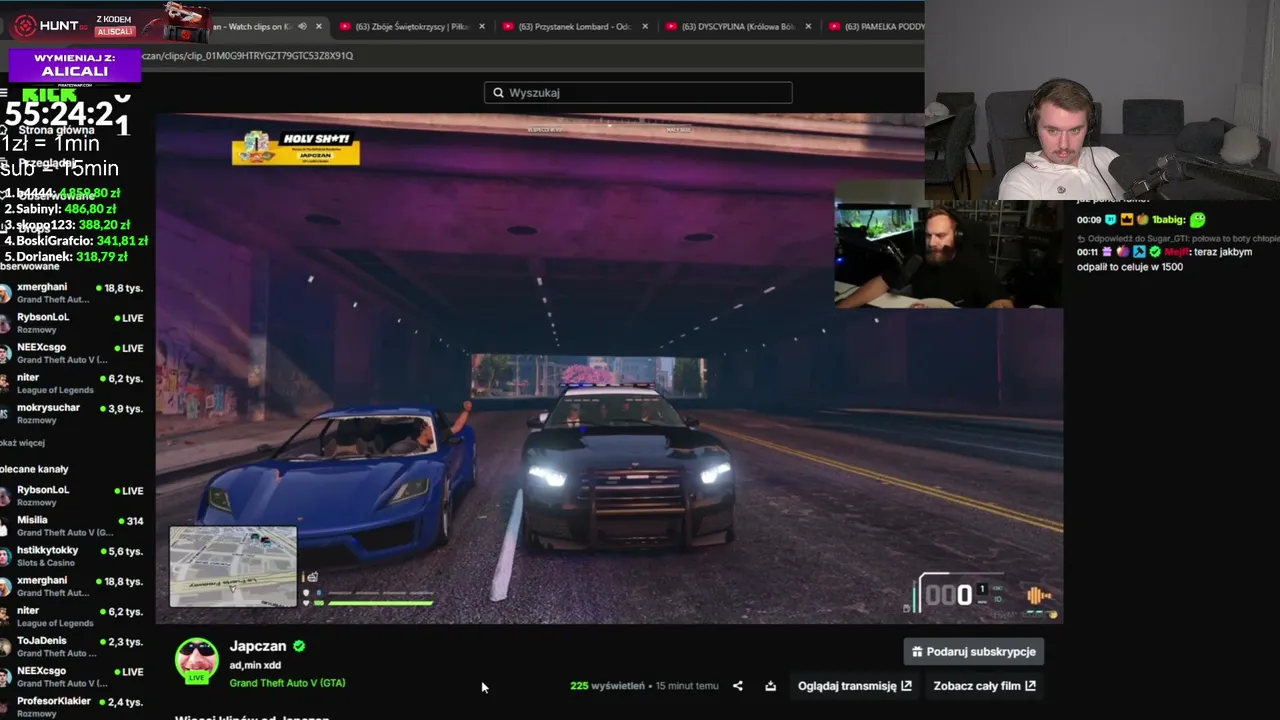Click the clip title 'ad,min xdd'
1280x720 pixels.
coord(255,665)
